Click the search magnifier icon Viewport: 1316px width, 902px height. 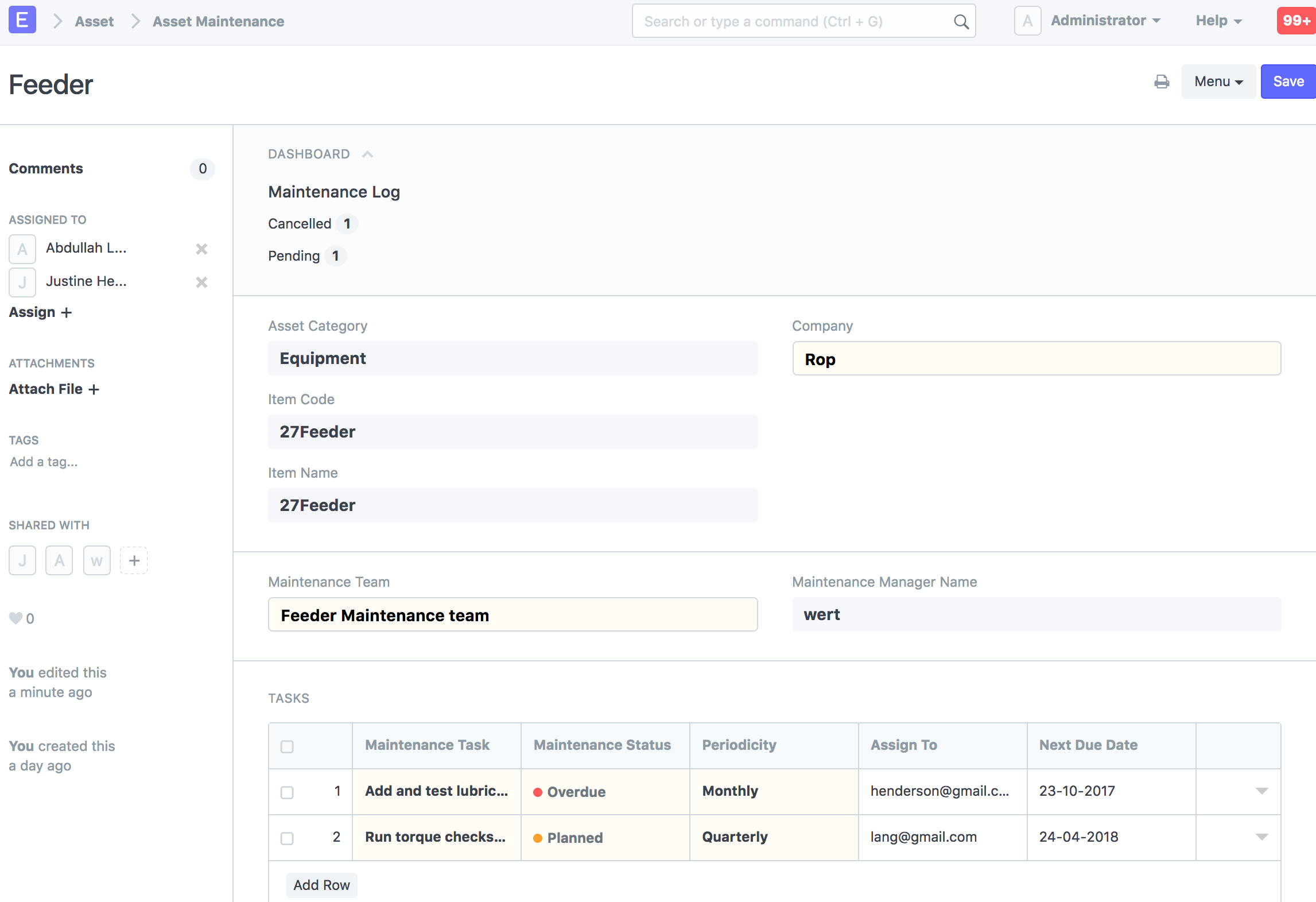961,22
